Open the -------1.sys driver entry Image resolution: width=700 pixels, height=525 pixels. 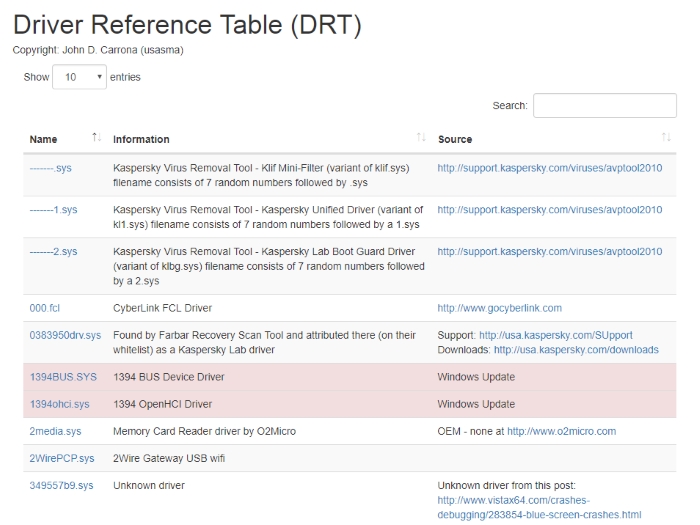click(54, 210)
